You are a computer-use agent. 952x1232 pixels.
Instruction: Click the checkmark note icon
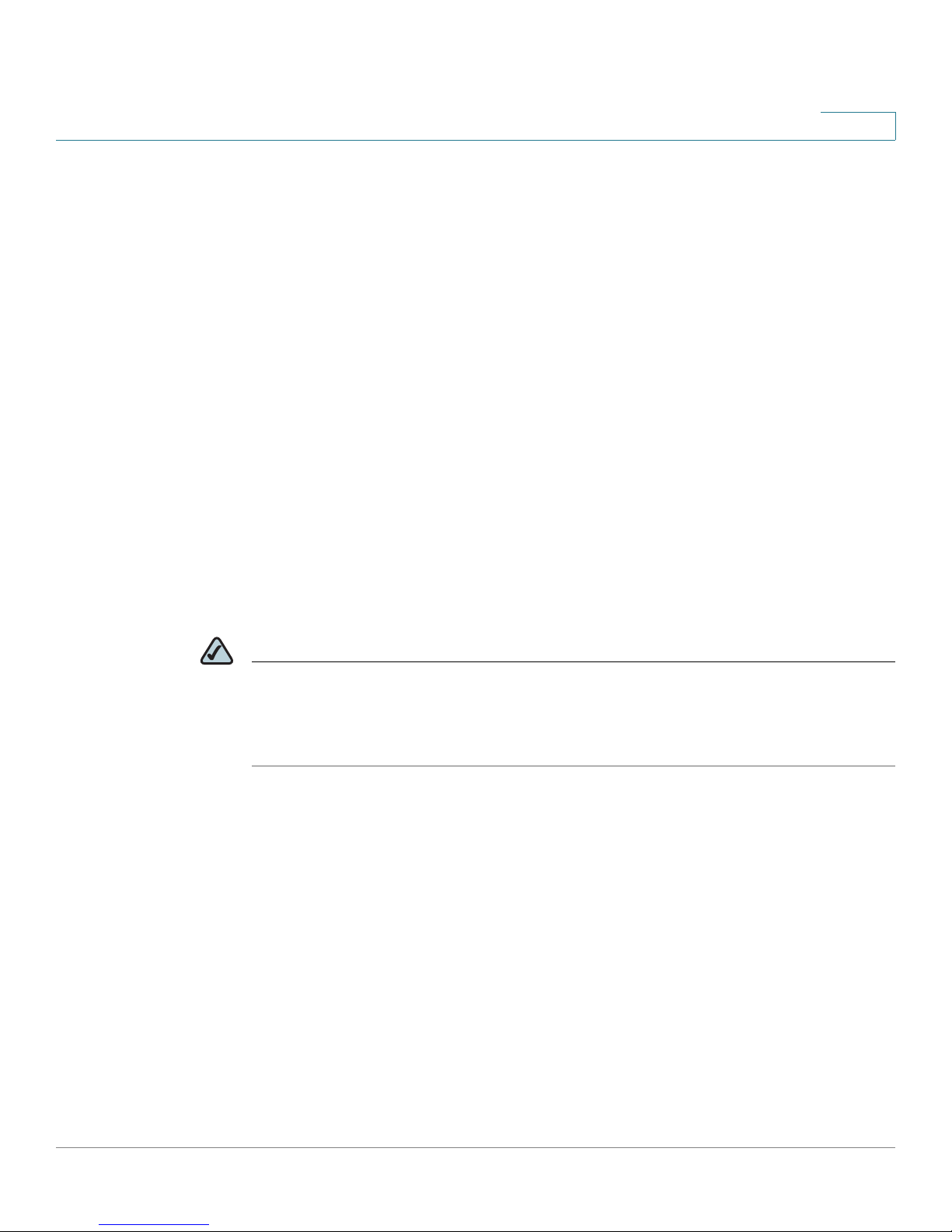[x=217, y=651]
